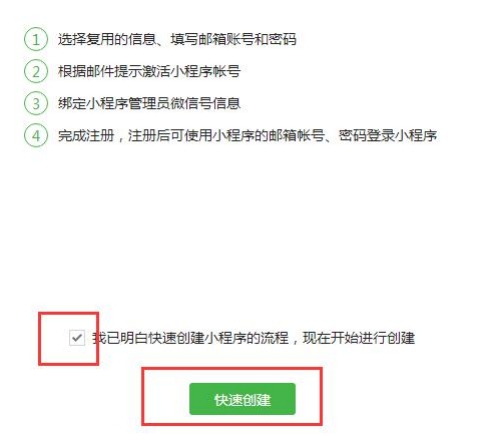Screen dimensions: 489x436
Task: Click the 选择复用的信息 text in step one
Action: coord(107,39)
